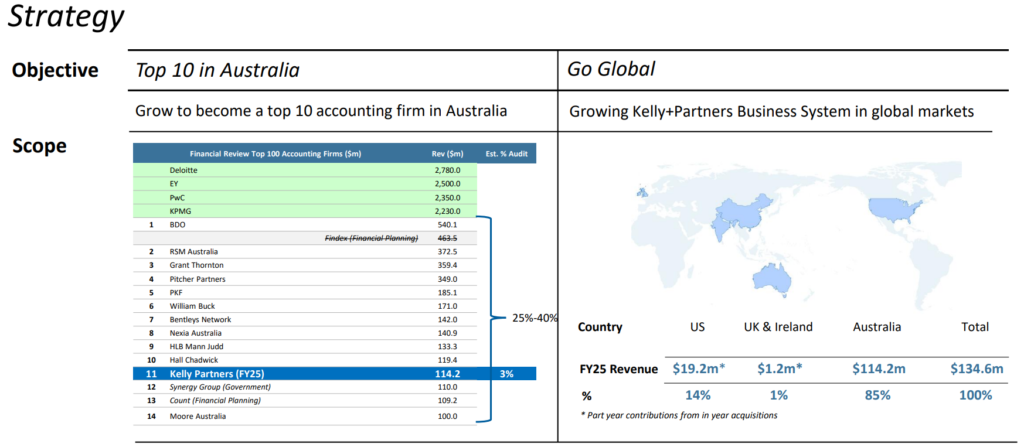Click the 'Rev ($m)' column header
This screenshot has width=1024, height=447.
pos(447,154)
